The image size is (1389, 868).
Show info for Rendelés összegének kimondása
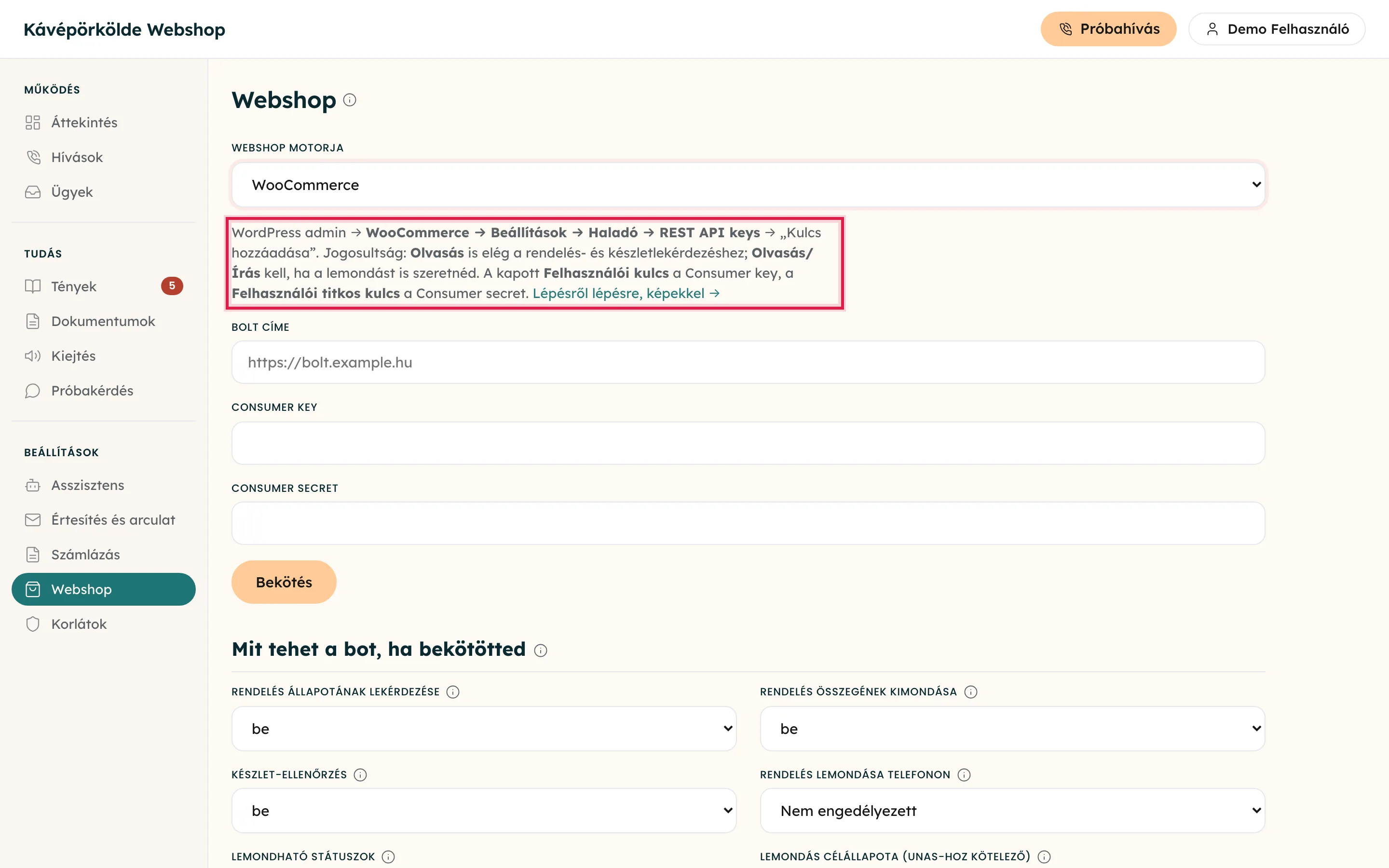(970, 692)
